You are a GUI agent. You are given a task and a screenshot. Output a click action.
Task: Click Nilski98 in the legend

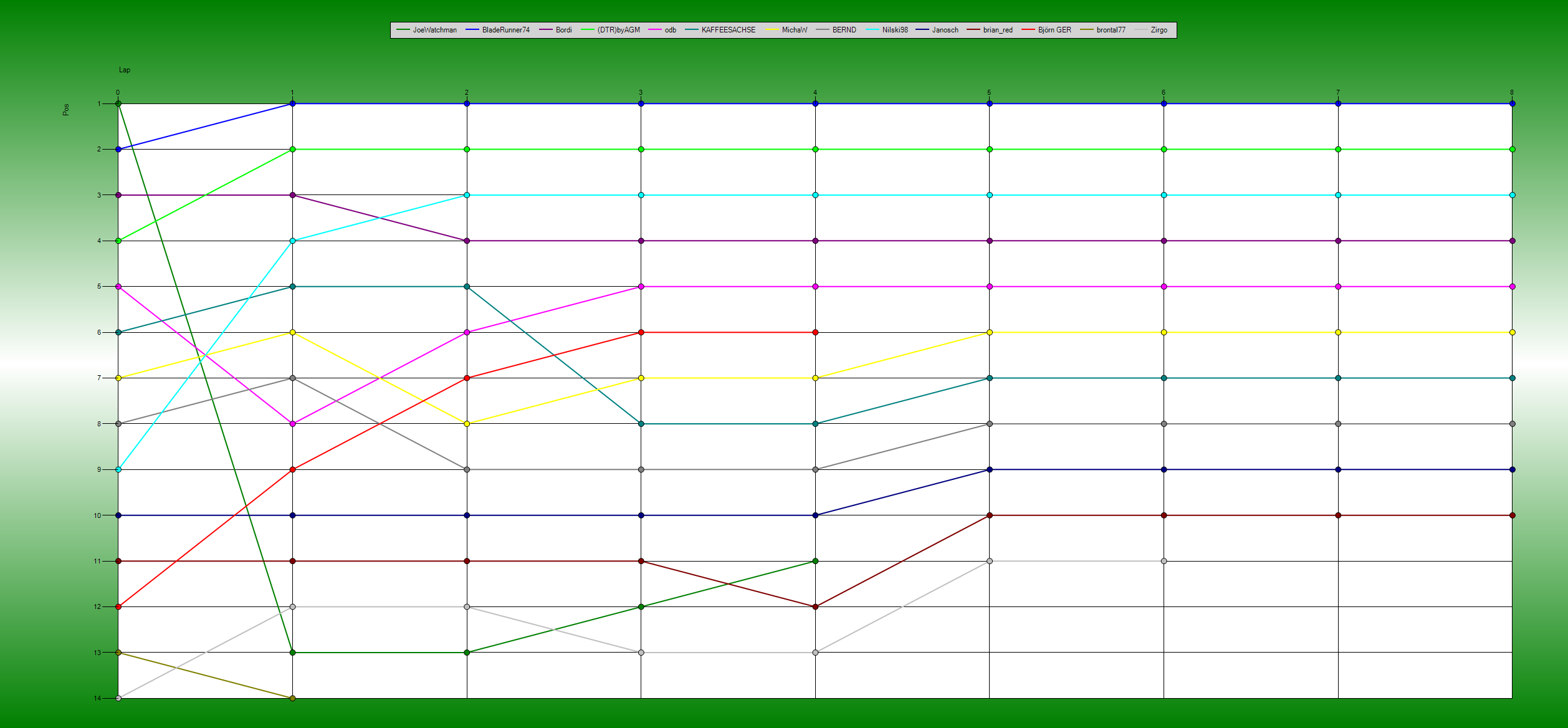tap(894, 30)
